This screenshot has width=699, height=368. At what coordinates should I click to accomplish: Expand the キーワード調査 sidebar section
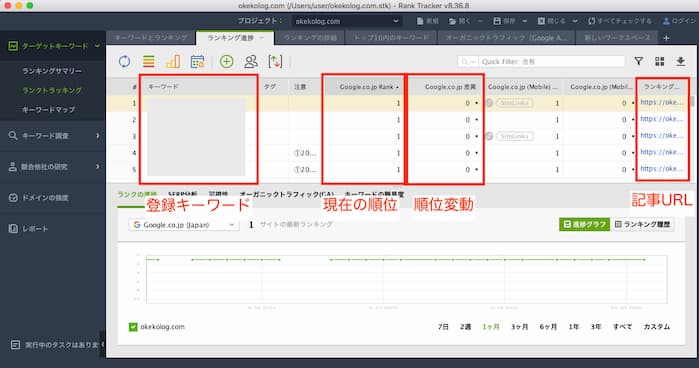[x=53, y=136]
